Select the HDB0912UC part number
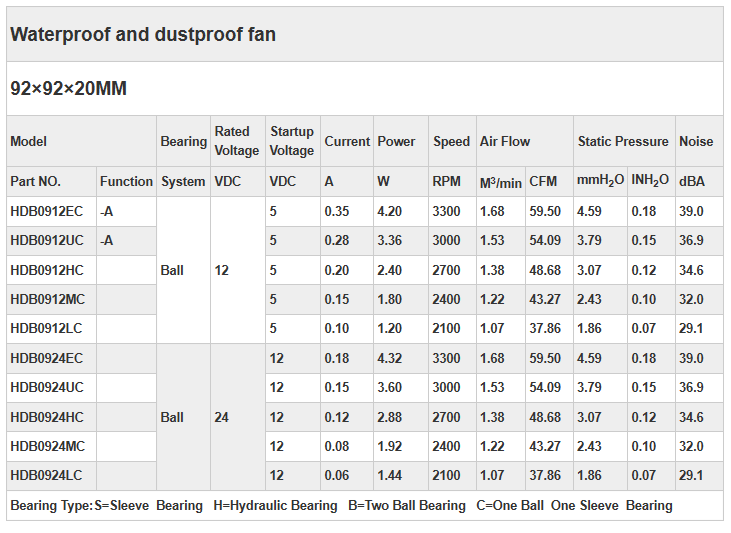Screen dimensions: 731x533 click(x=47, y=240)
